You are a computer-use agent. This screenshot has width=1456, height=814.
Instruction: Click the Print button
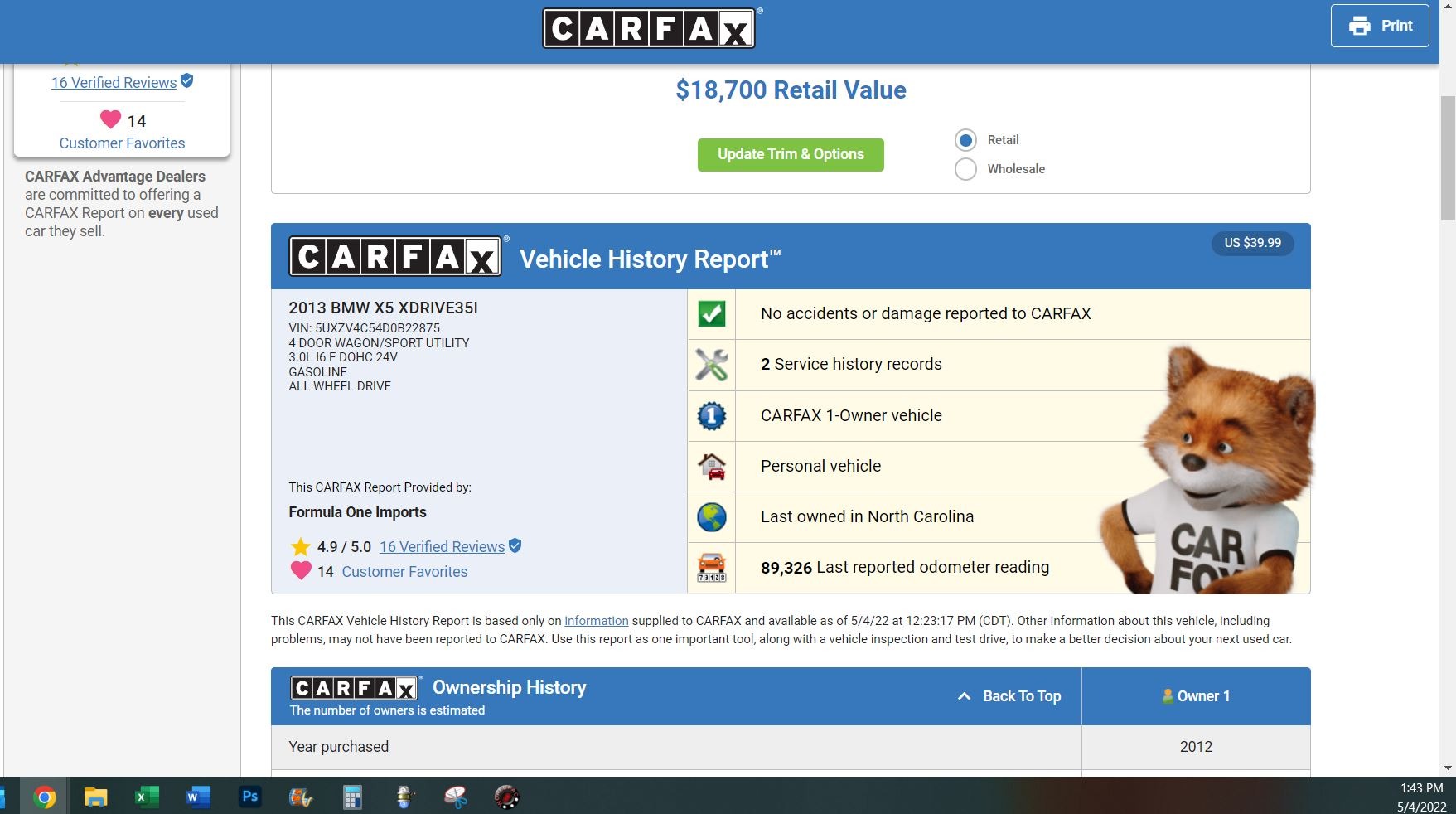(x=1380, y=26)
